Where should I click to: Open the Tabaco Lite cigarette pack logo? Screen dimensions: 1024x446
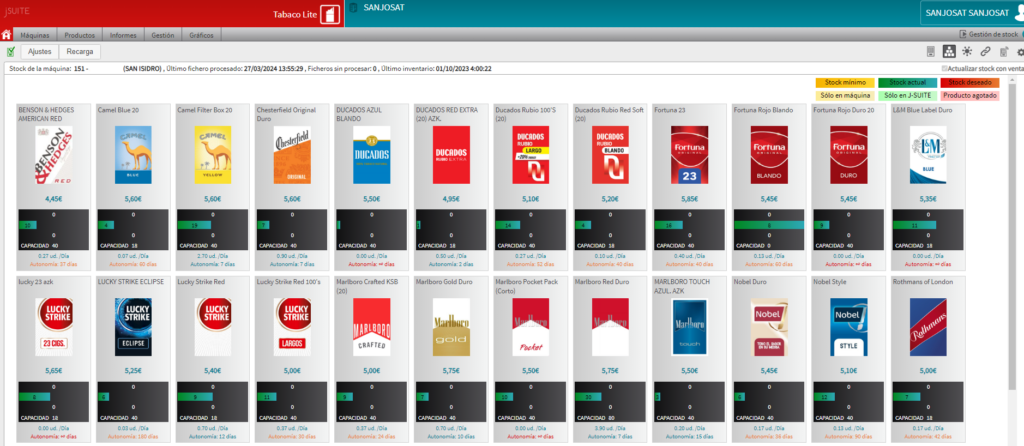(330, 14)
